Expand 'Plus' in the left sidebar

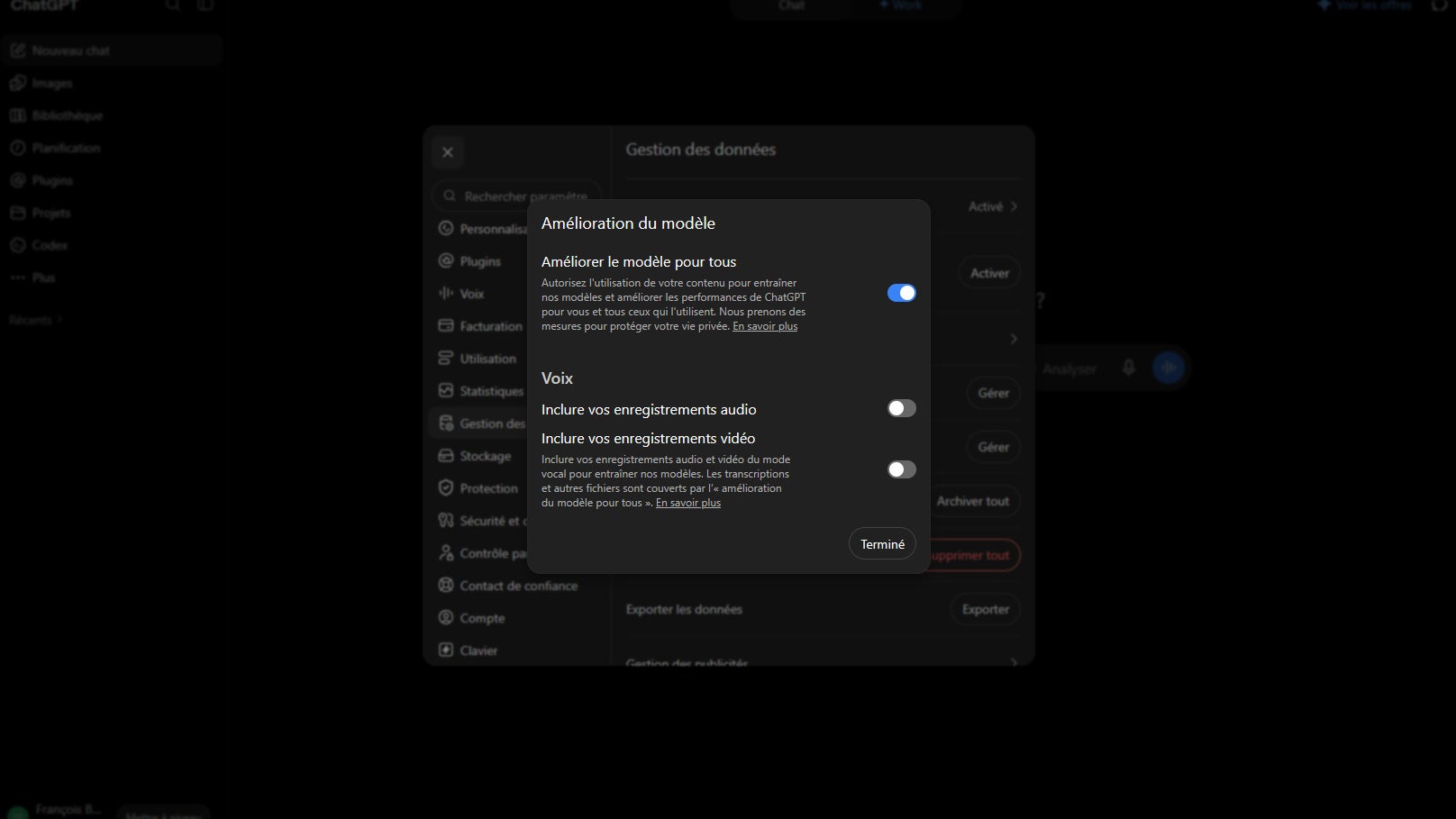[x=112, y=278]
